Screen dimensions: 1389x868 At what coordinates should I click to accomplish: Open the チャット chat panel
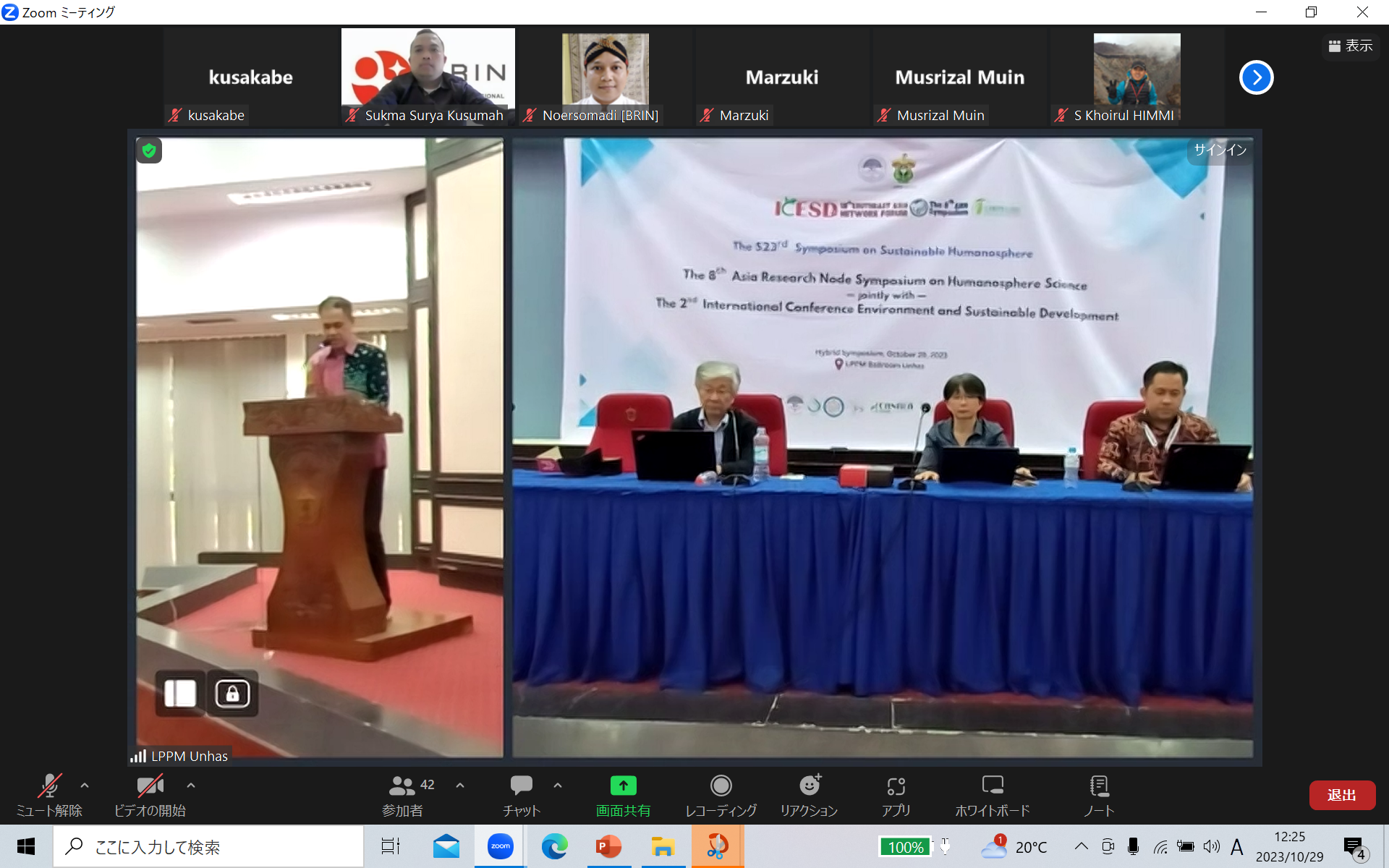pos(522,796)
